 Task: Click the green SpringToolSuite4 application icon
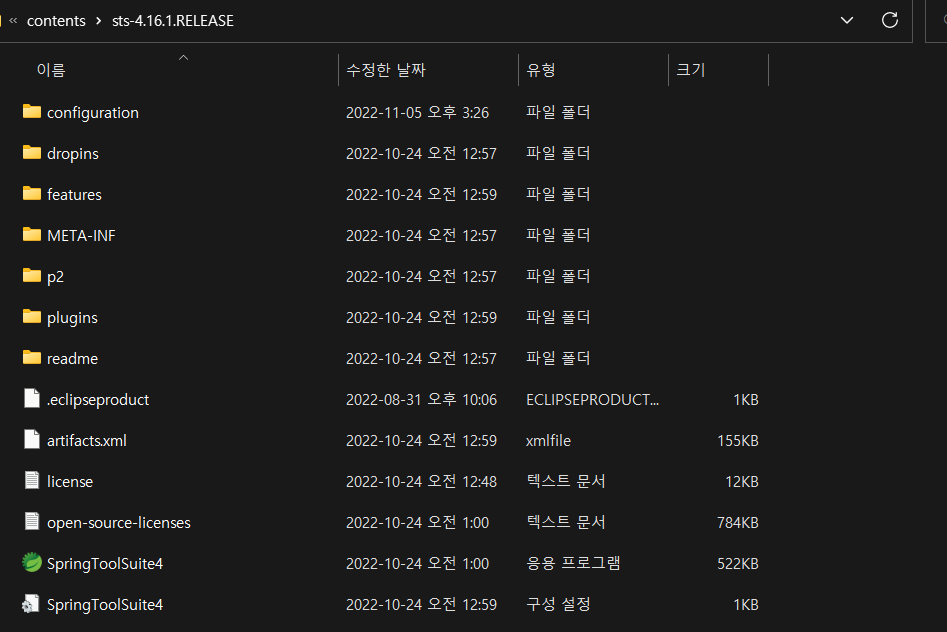point(31,563)
